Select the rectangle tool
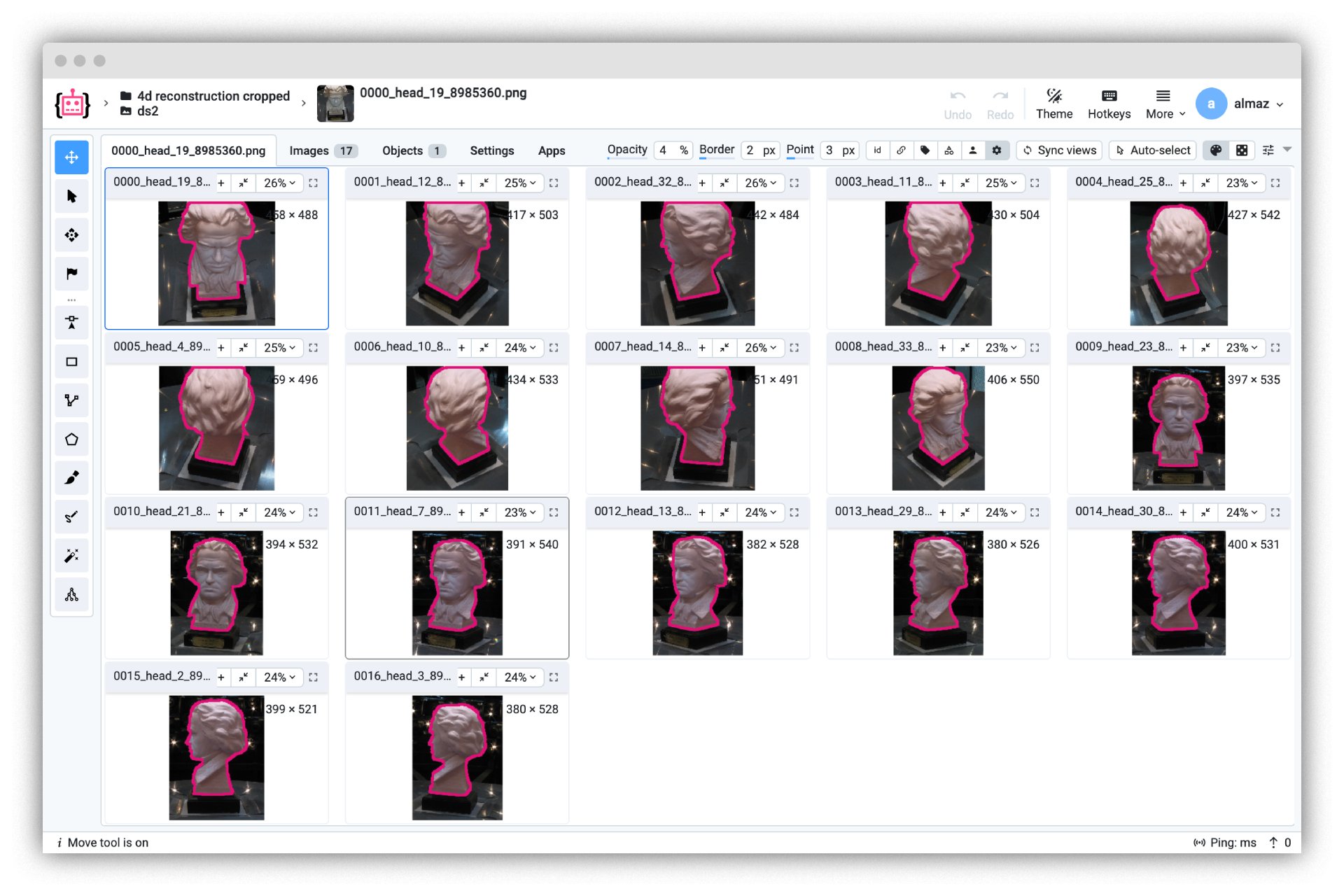The height and width of the screenshot is (896, 1344). click(71, 362)
